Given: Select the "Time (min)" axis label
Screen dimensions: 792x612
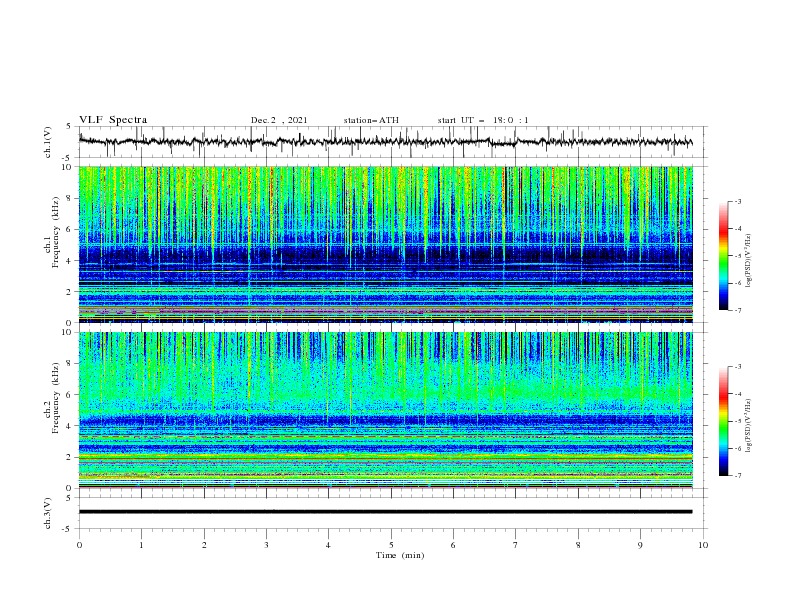Looking at the screenshot, I should [400, 555].
